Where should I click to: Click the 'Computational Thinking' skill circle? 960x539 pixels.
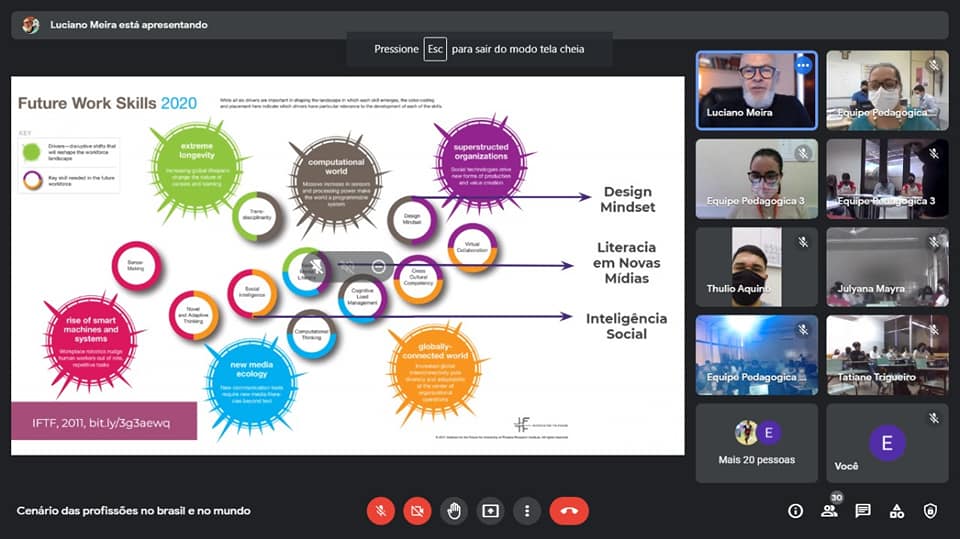tap(311, 334)
